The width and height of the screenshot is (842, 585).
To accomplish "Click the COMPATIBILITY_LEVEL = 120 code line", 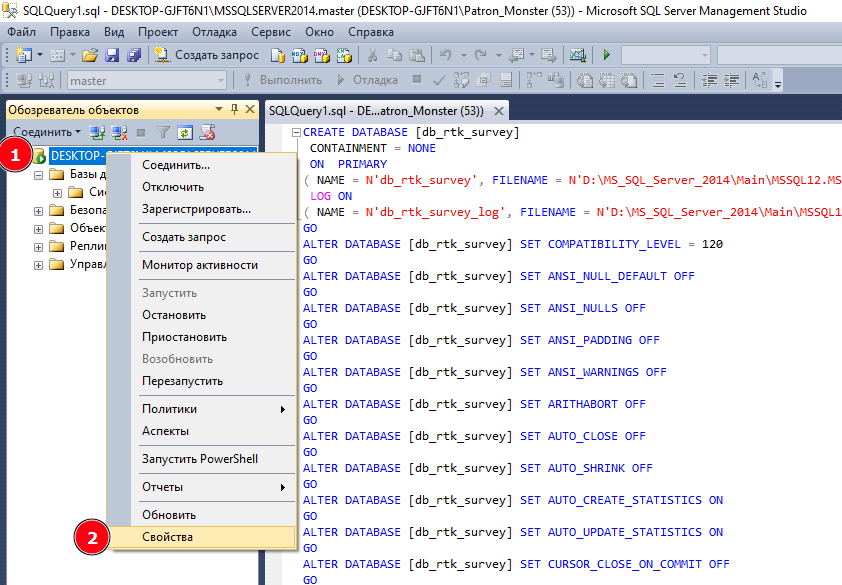I will (513, 244).
